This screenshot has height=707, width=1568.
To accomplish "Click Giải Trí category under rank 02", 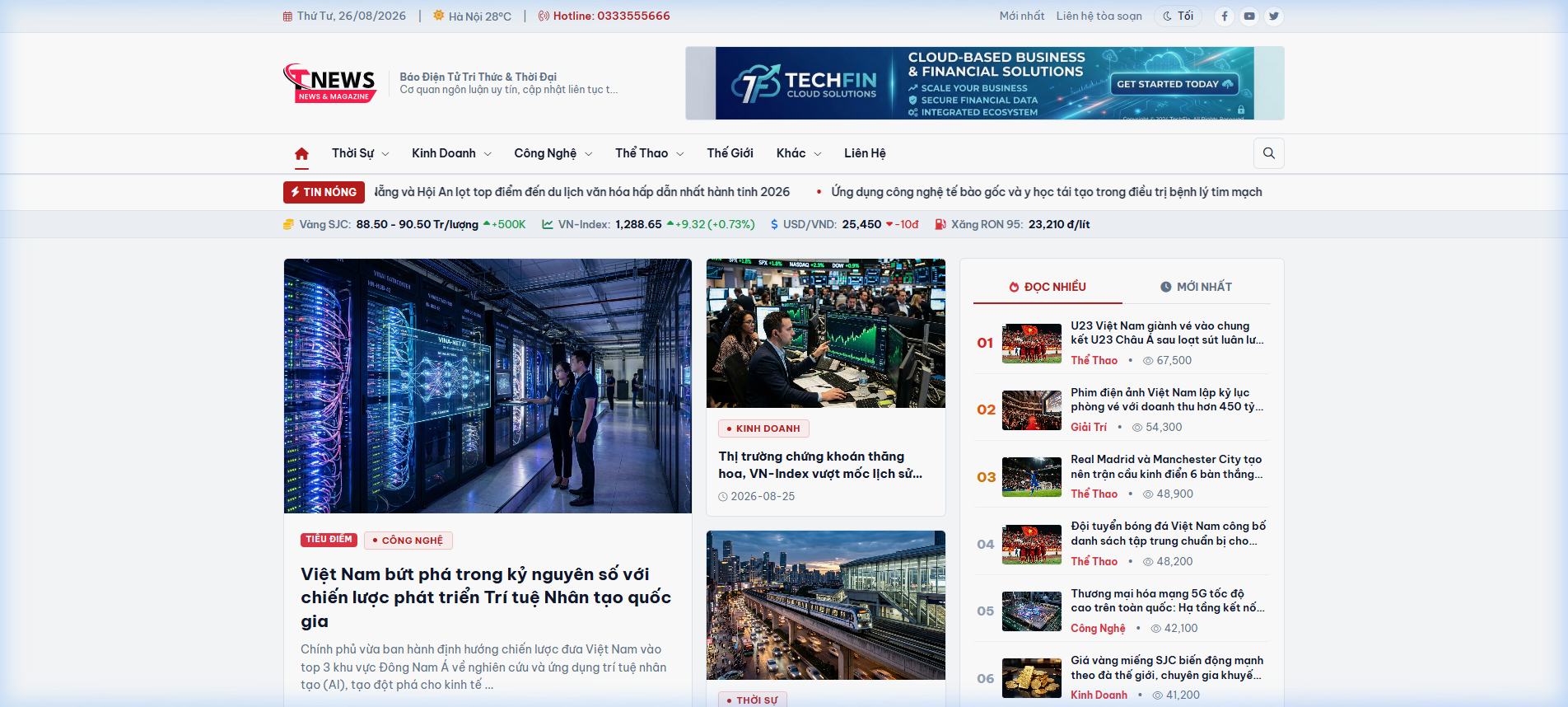I will point(1089,427).
